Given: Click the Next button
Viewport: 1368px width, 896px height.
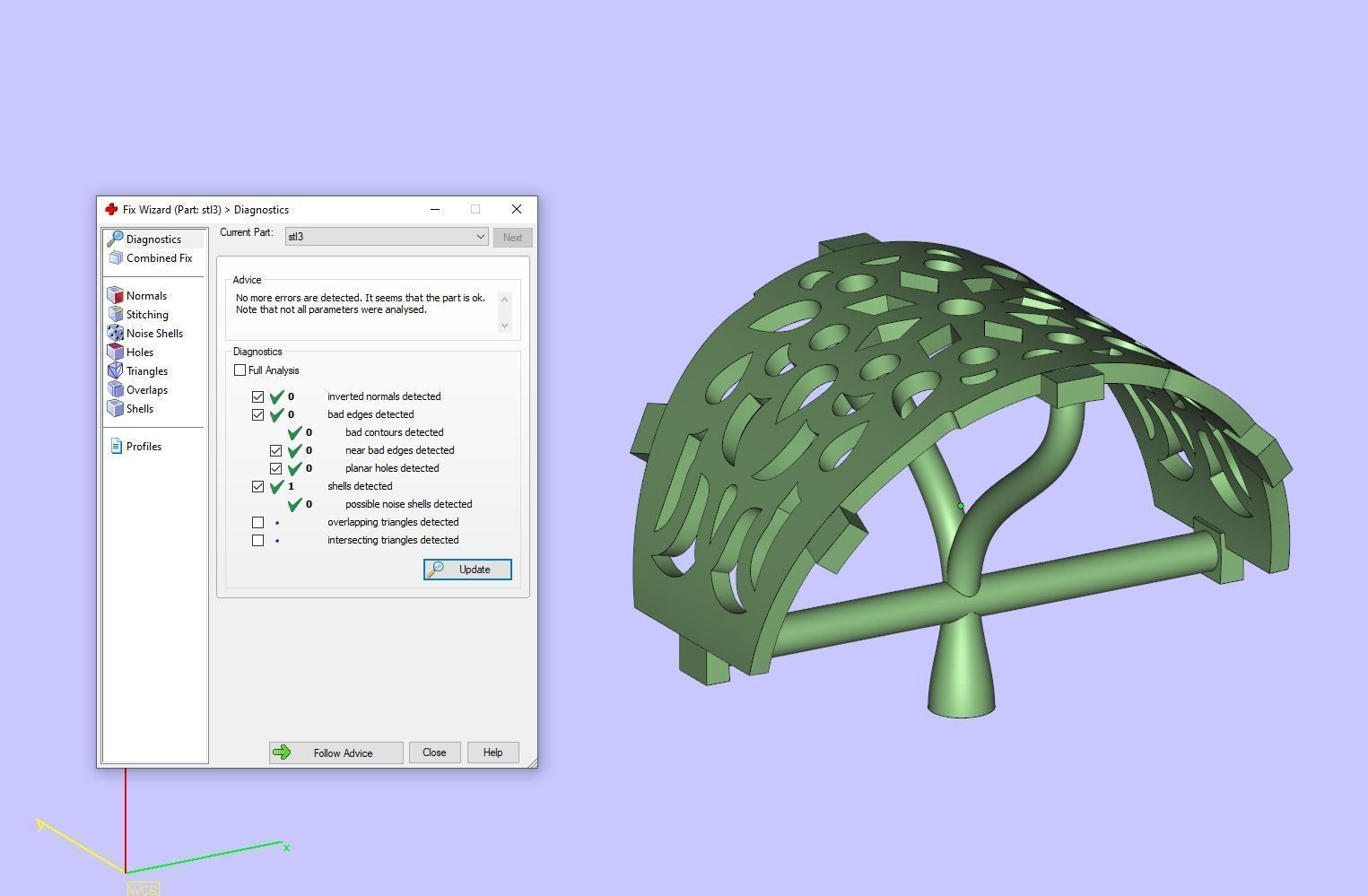Looking at the screenshot, I should pyautogui.click(x=512, y=238).
